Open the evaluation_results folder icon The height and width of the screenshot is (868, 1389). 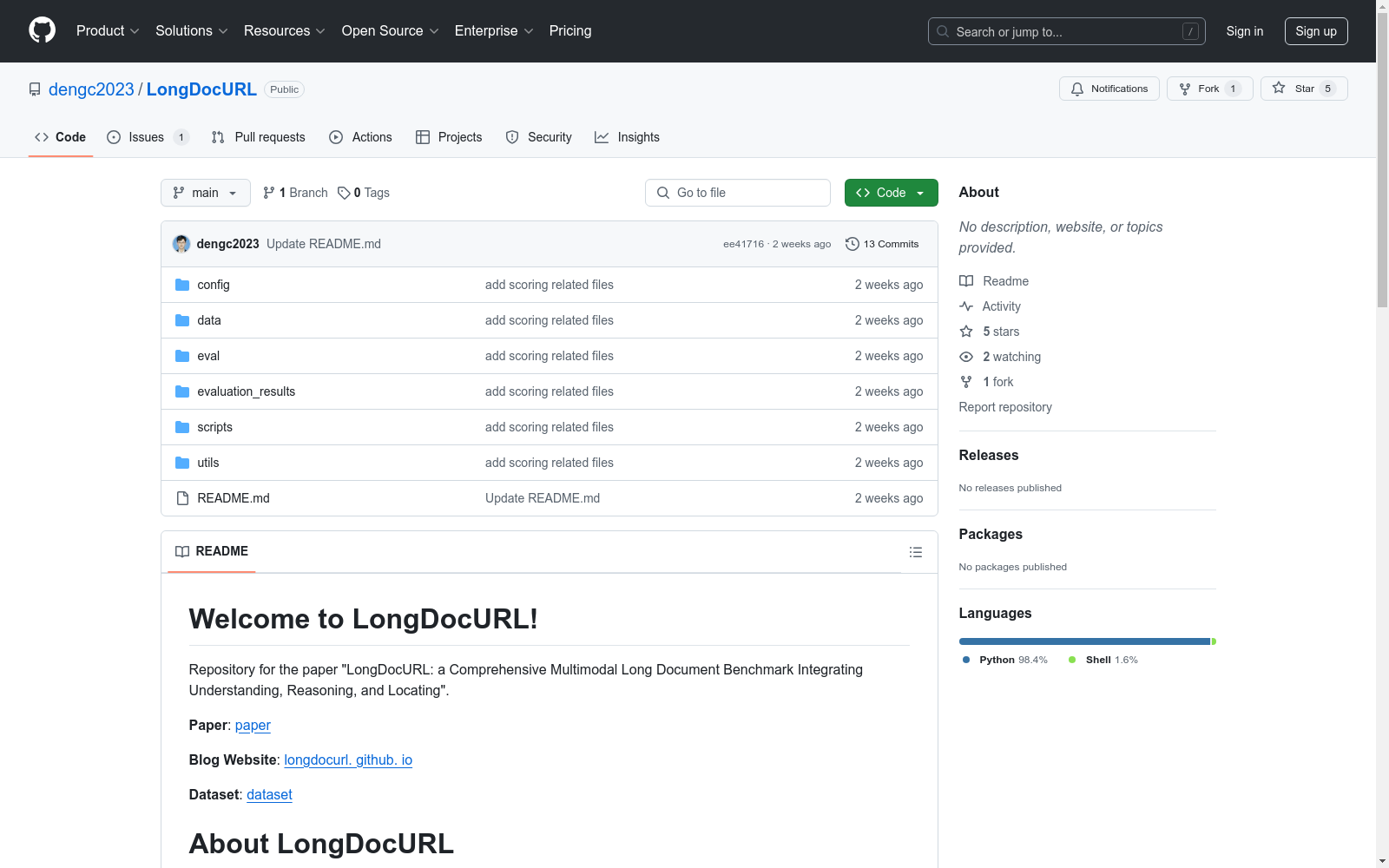182,391
